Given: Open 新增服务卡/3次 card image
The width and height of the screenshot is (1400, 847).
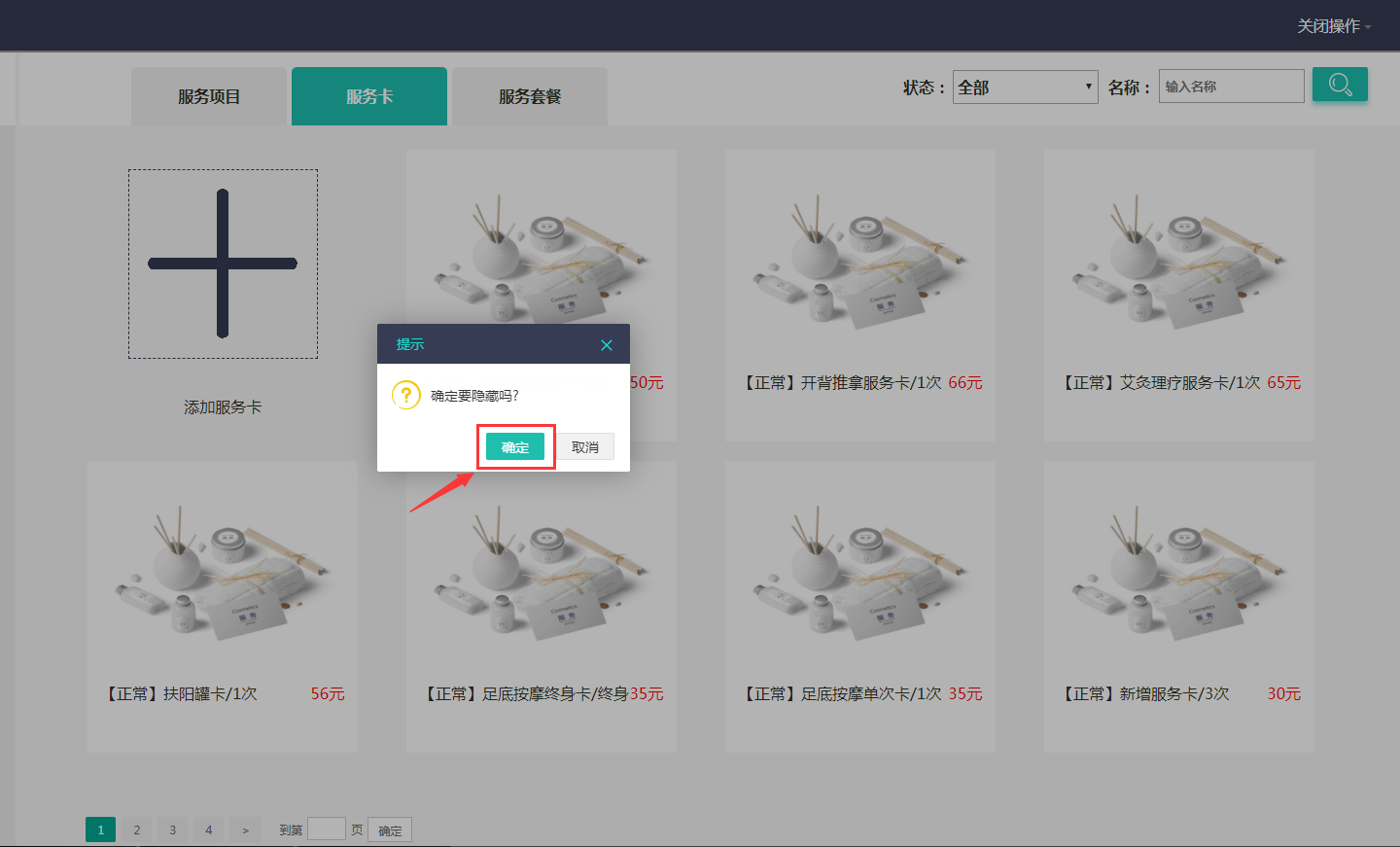Looking at the screenshot, I should (x=1179, y=572).
